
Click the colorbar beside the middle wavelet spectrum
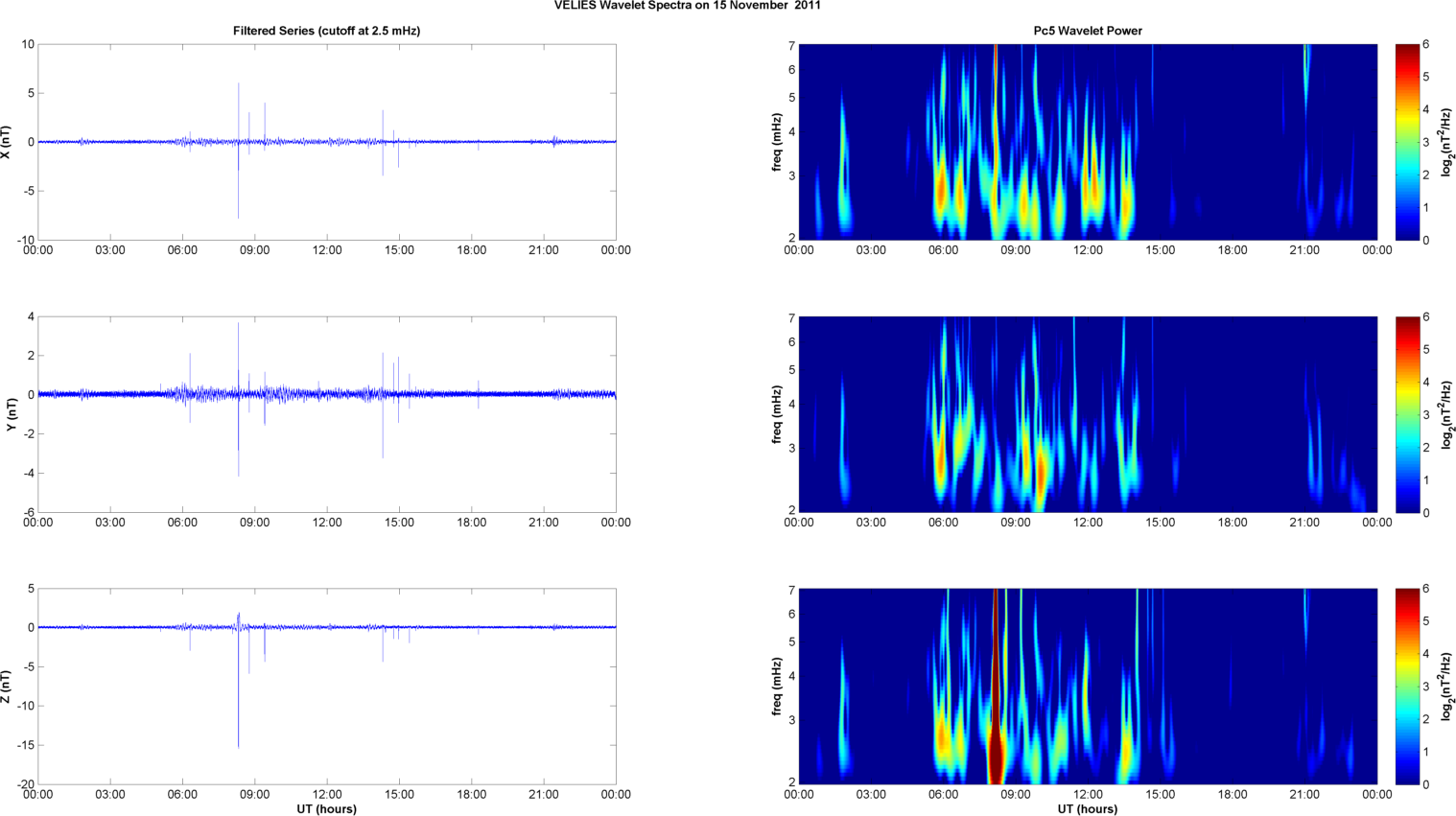[1406, 414]
